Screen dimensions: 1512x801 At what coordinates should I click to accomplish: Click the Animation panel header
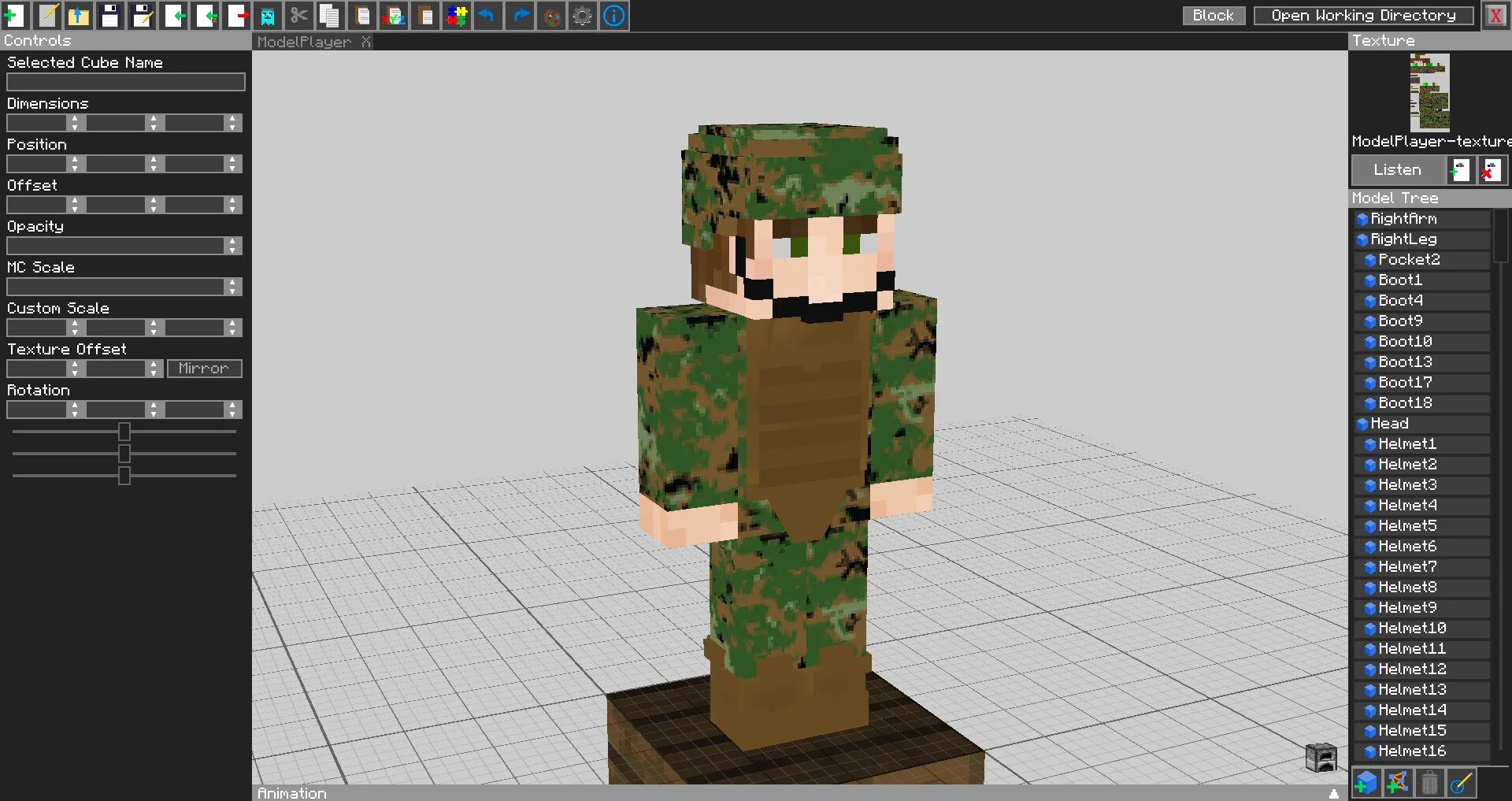click(799, 793)
